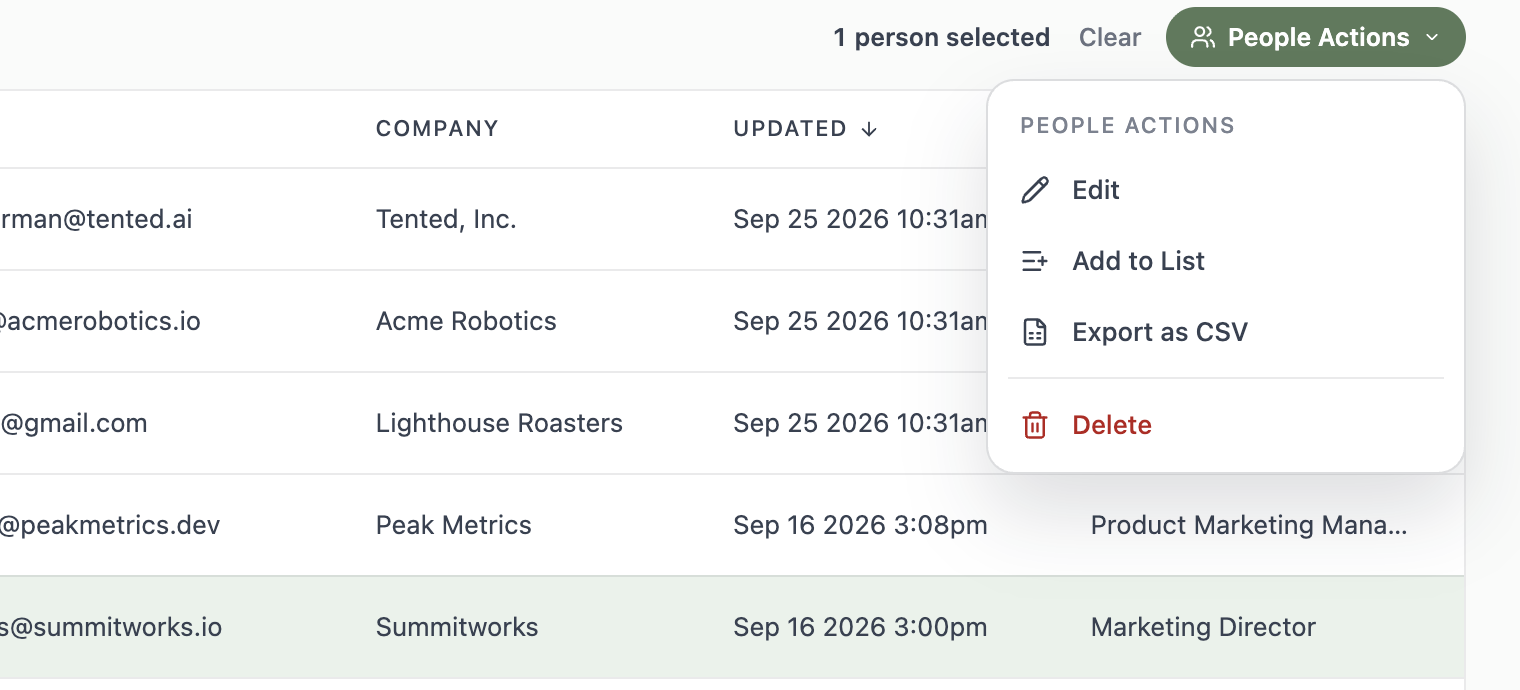
Task: Click the 'Sep 16 2026 3:08pm' updated cell
Action: [860, 525]
